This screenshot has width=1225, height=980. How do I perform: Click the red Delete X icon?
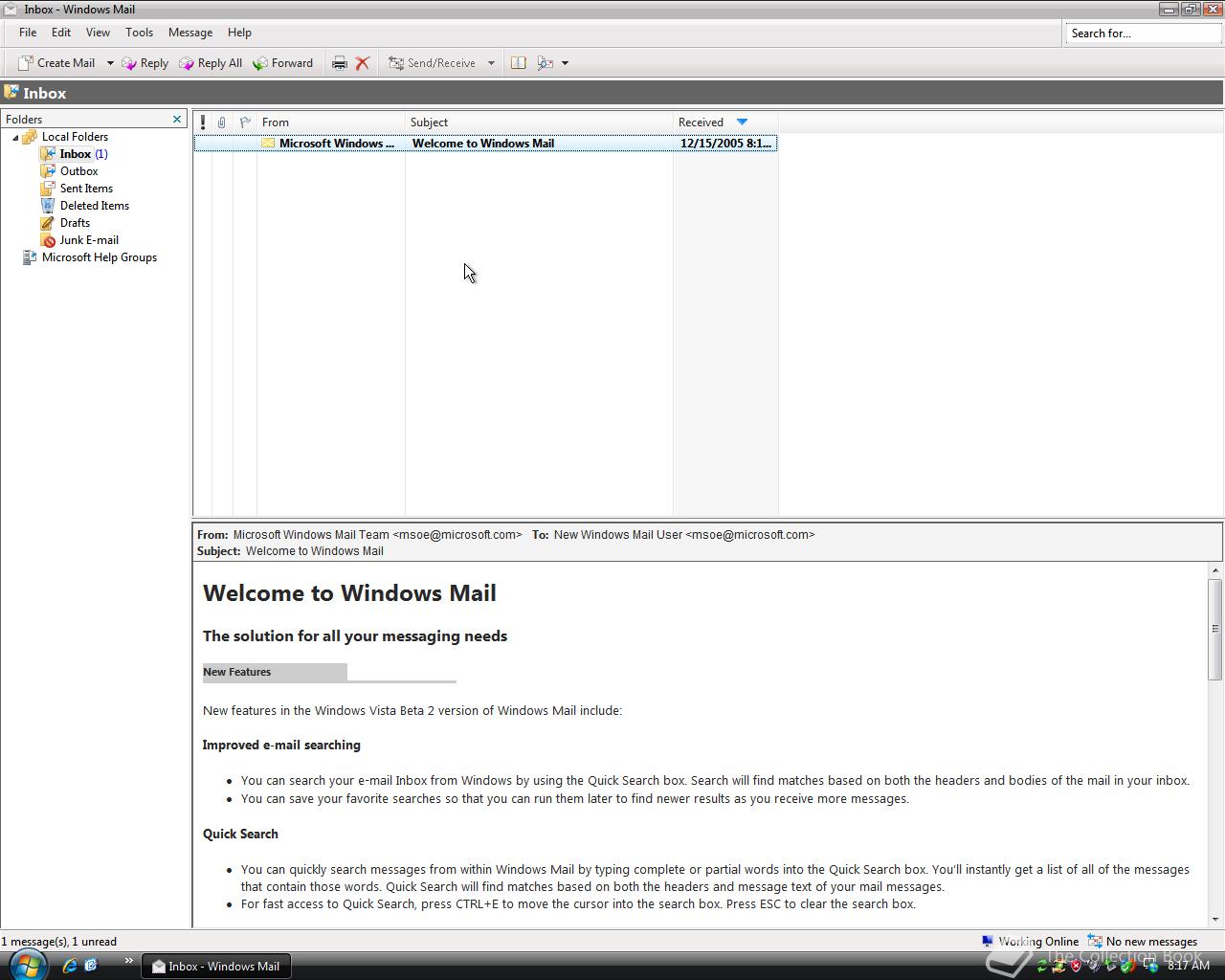coord(363,63)
